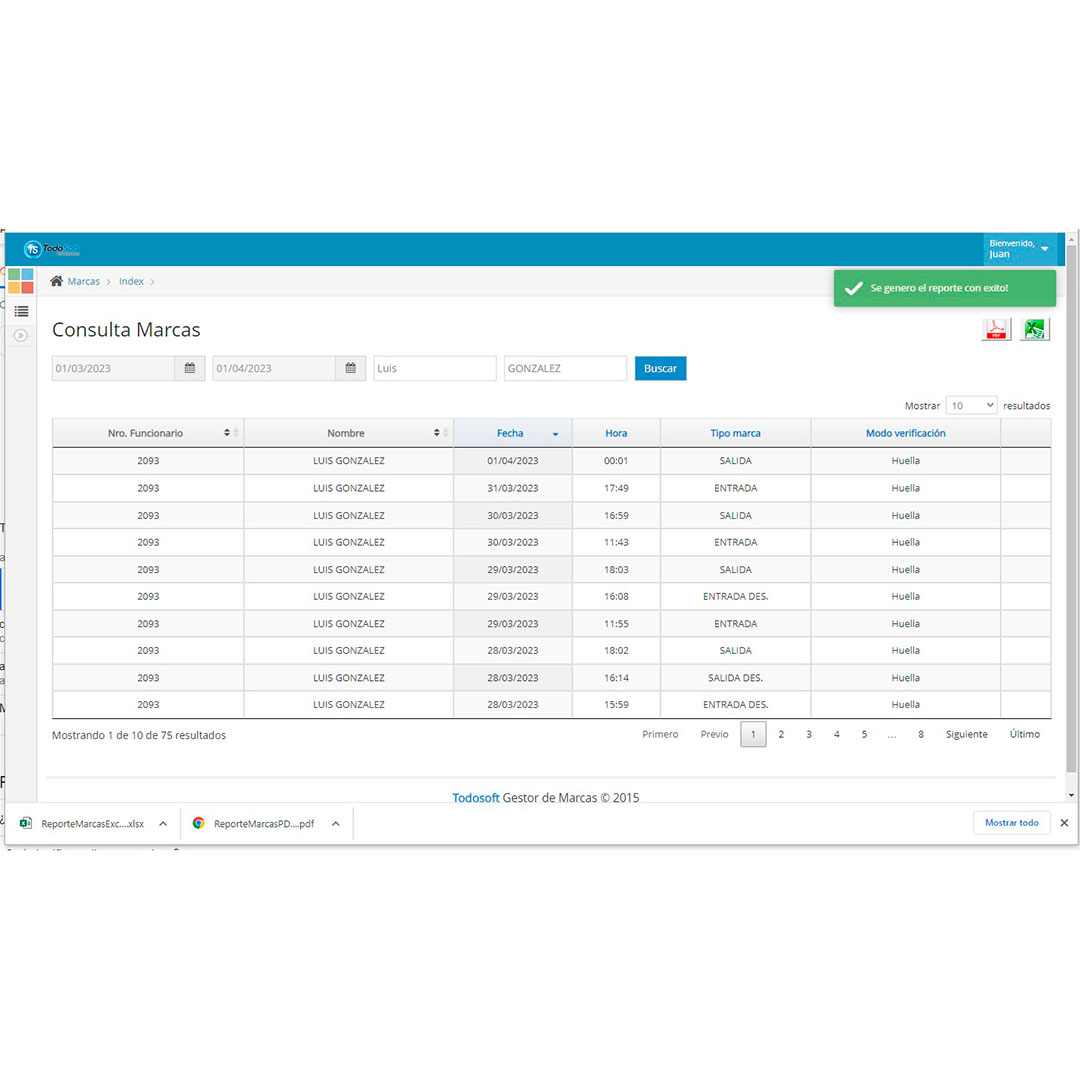The height and width of the screenshot is (1080, 1080).
Task: Select the cell with time 16:59
Action: (616, 515)
